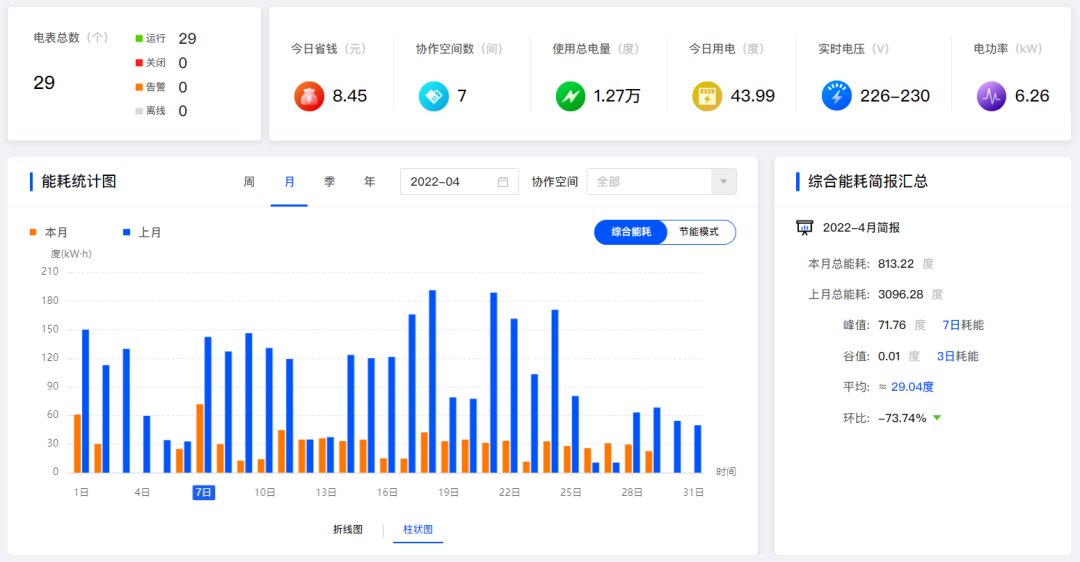Click the red money bag icon
Viewport: 1080px width, 562px height.
click(309, 96)
